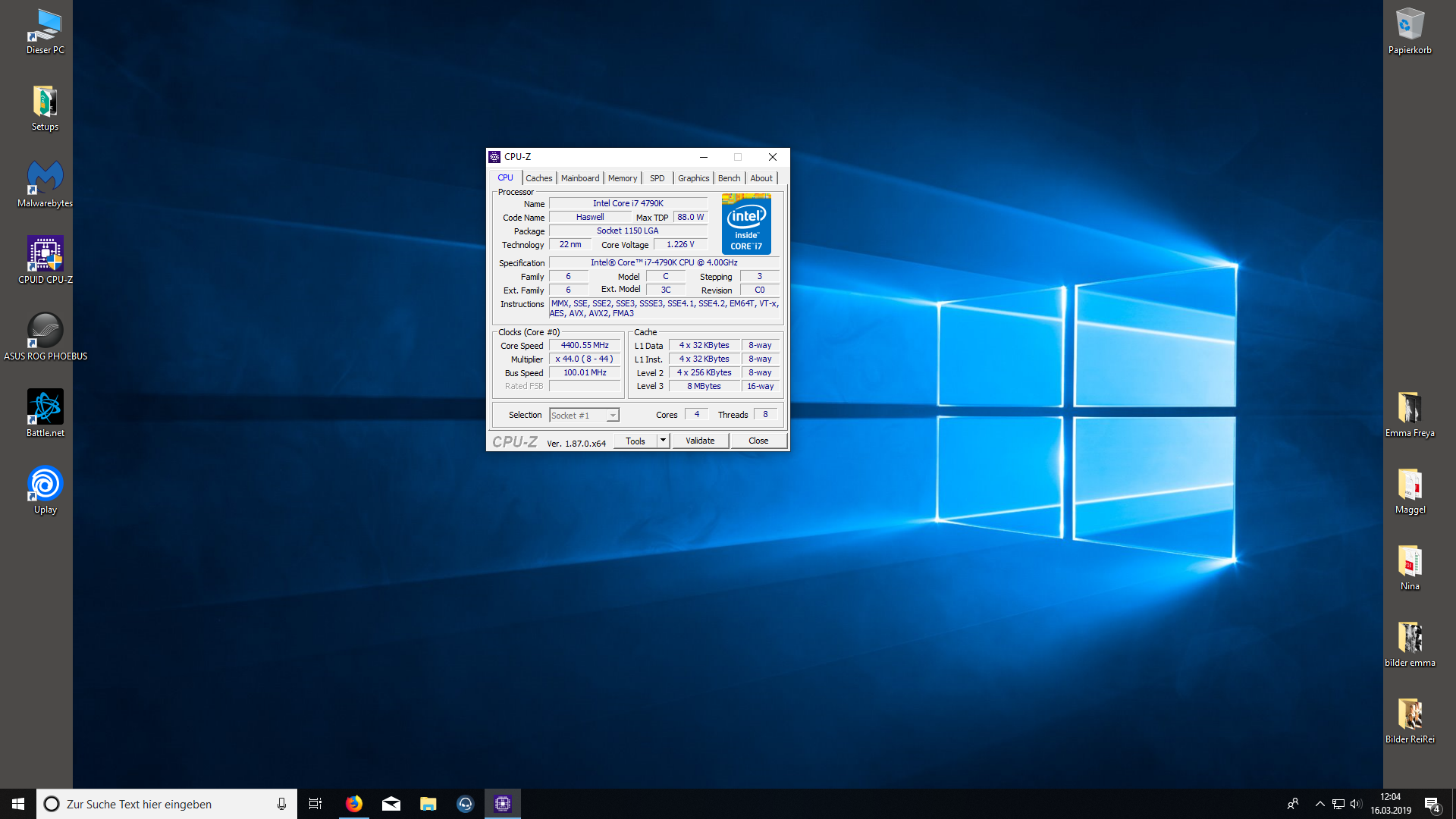The image size is (1456, 819).
Task: Open the Tools dropdown arrow
Action: (663, 441)
